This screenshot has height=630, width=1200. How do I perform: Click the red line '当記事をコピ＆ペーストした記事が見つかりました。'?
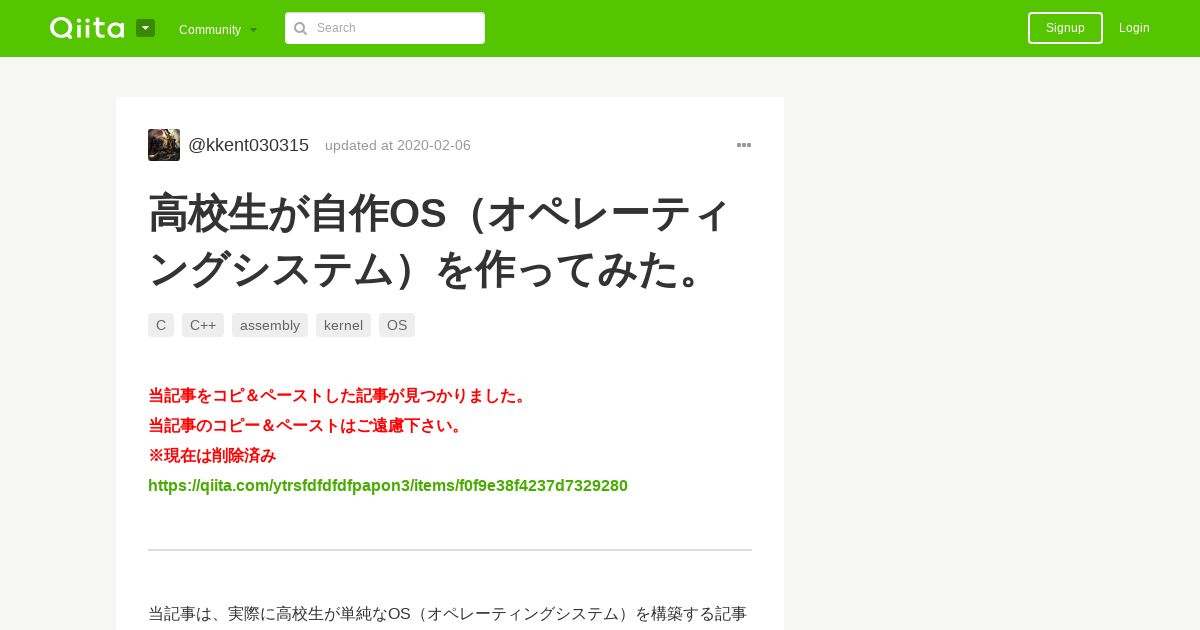point(340,396)
